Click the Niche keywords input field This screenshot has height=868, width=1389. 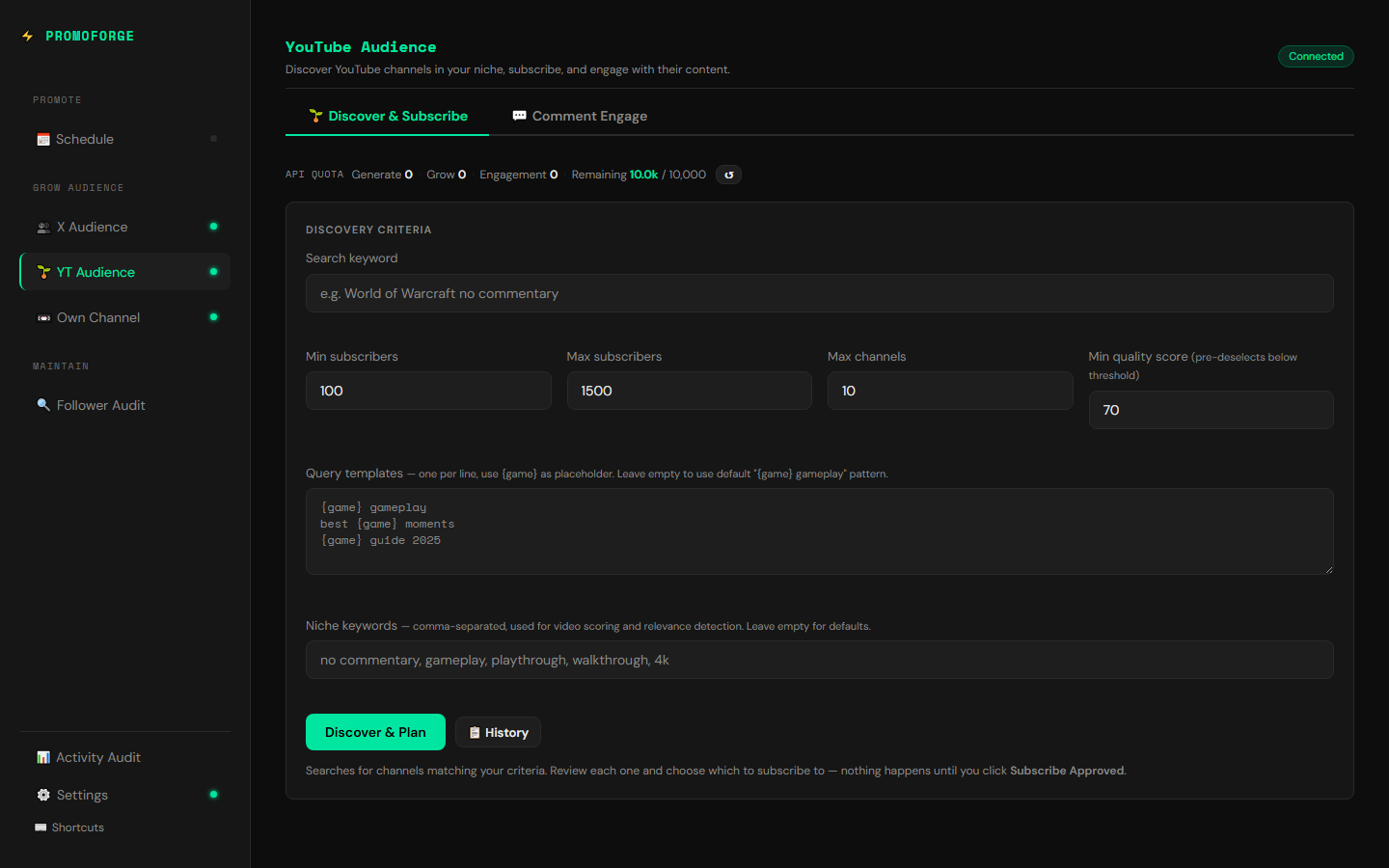(819, 660)
